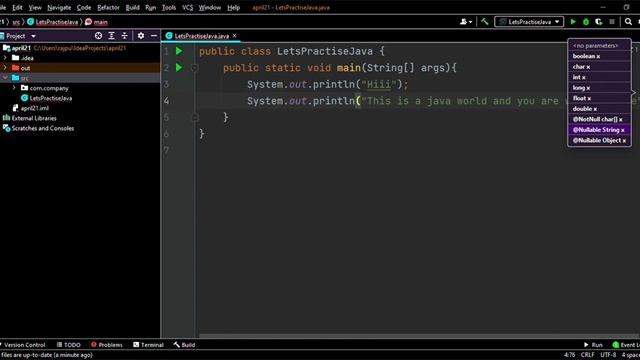Open the Build tool window

184,345
